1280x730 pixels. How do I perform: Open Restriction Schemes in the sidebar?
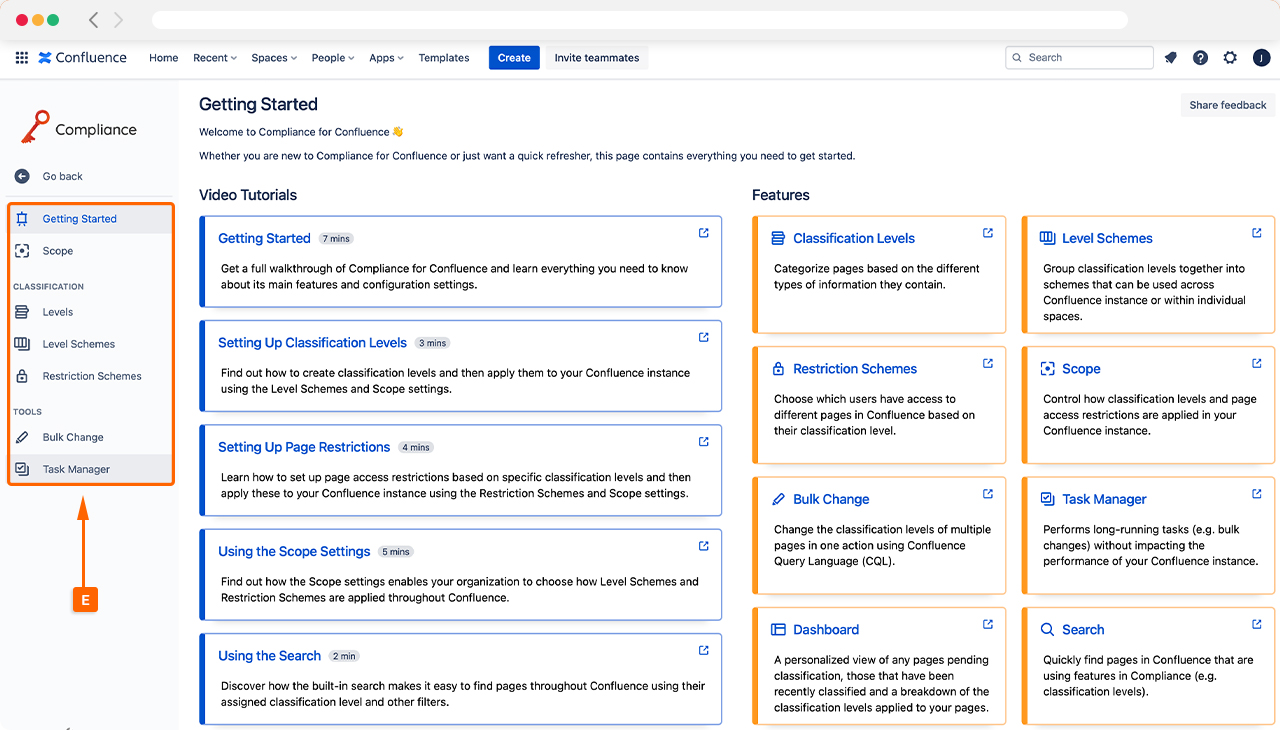tap(92, 376)
